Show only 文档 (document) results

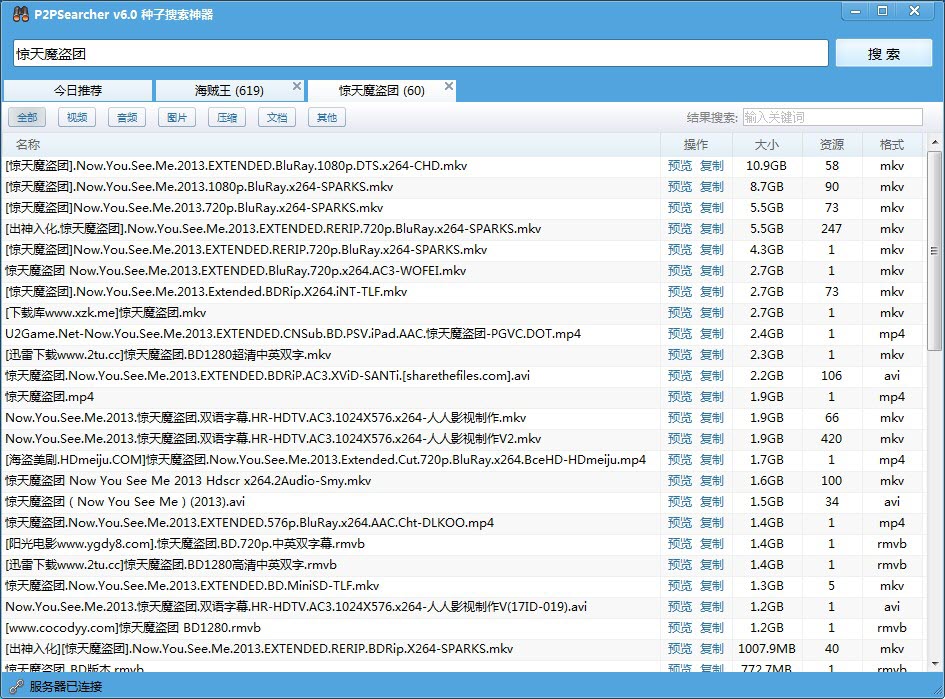276,117
